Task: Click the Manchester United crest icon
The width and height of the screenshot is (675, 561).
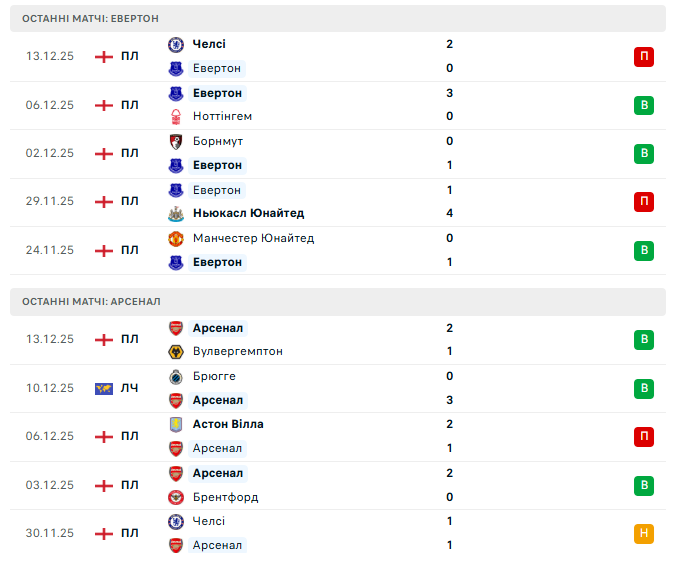Action: click(176, 238)
